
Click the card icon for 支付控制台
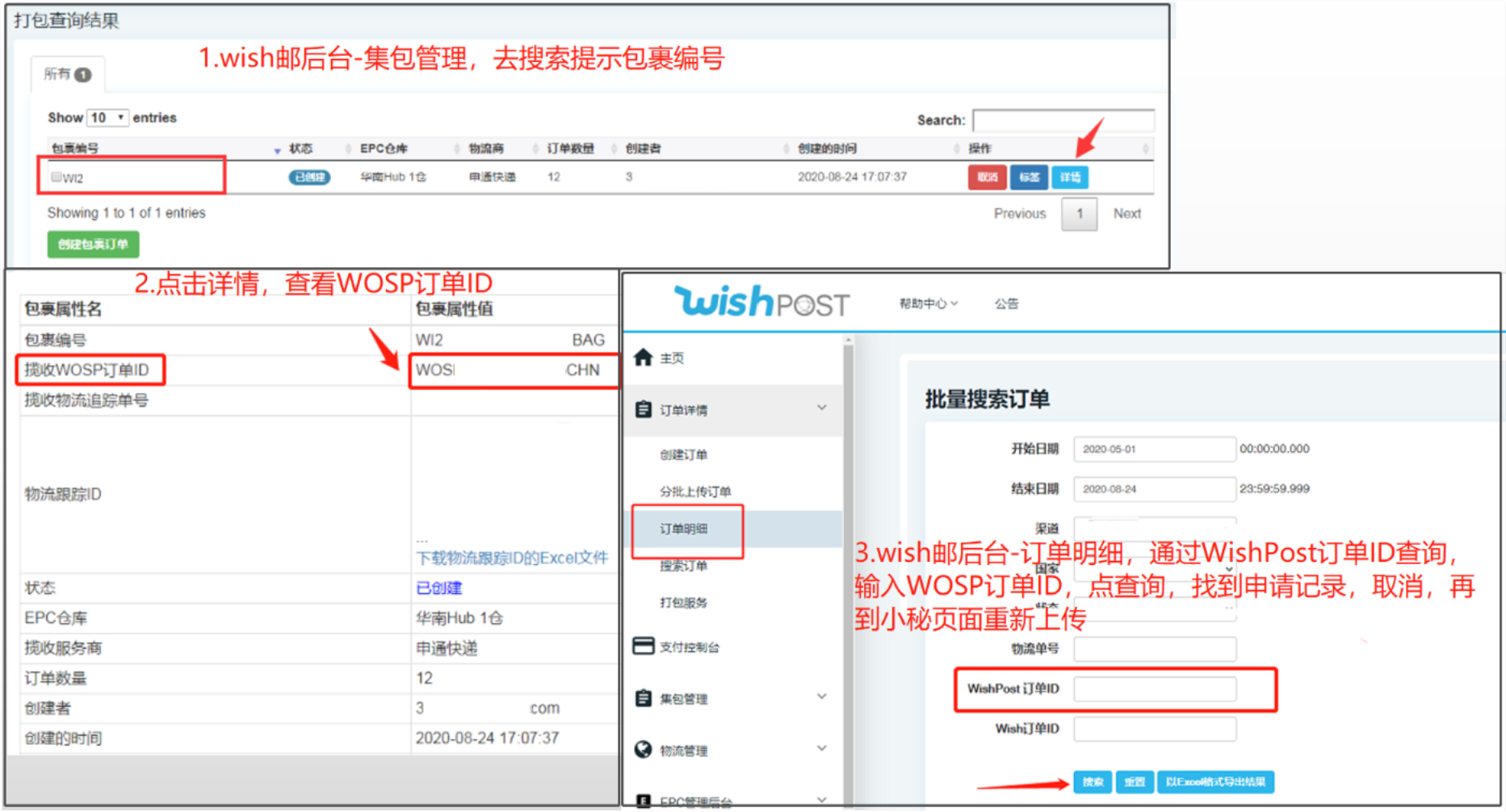pos(643,646)
